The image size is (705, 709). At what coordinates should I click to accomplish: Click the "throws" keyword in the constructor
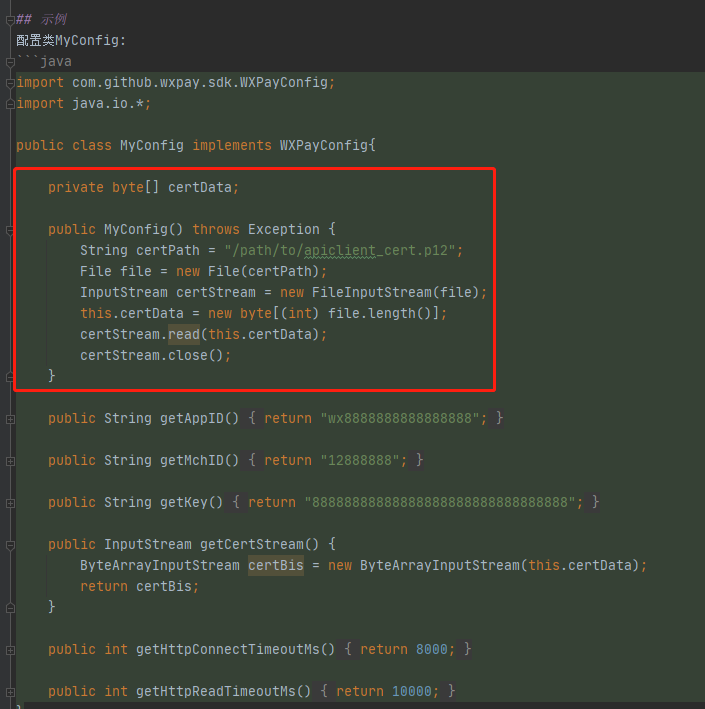(x=216, y=229)
